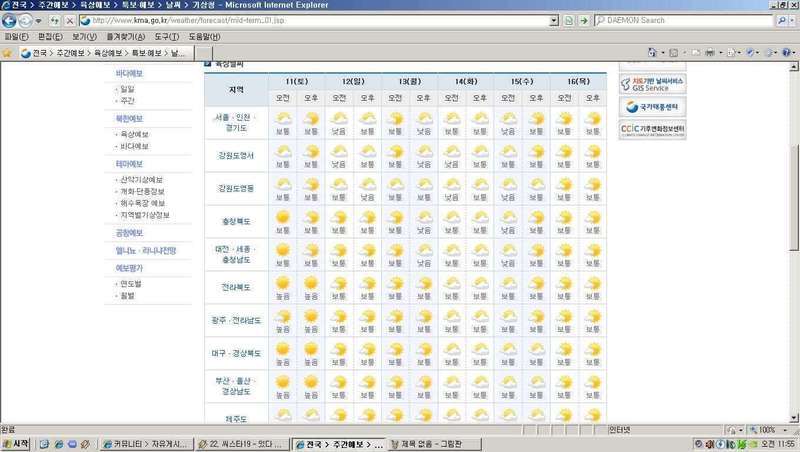Open a new blank tab
800x452 pixels.
(204, 53)
